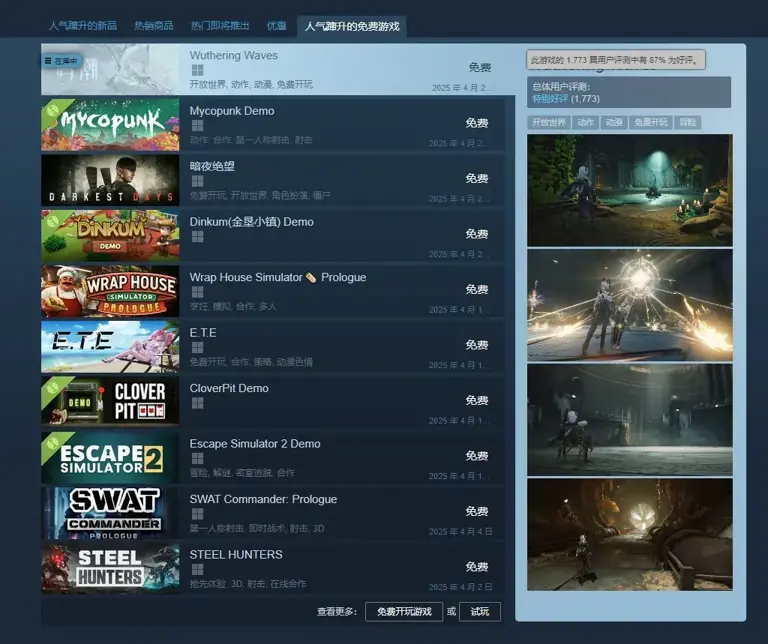Open the Dinkum Demo capsule image
This screenshot has height=644, width=768.
tap(110, 236)
